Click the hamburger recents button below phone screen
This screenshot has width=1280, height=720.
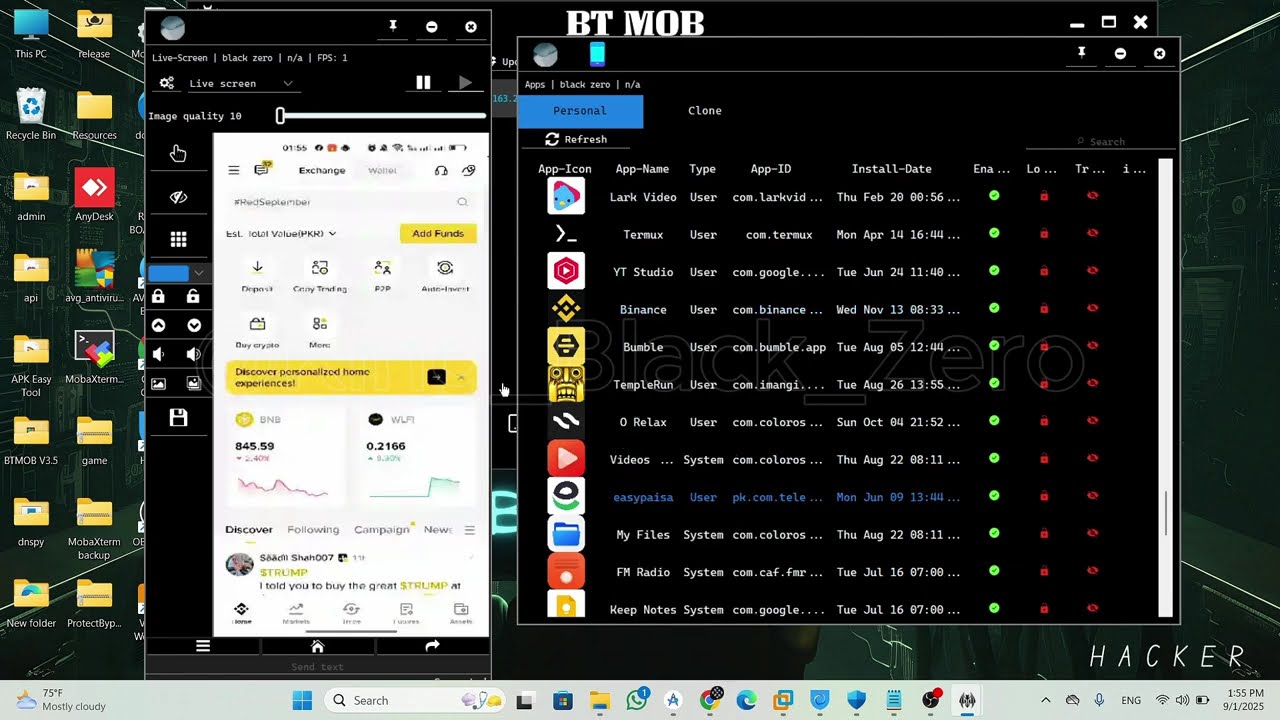click(x=203, y=646)
